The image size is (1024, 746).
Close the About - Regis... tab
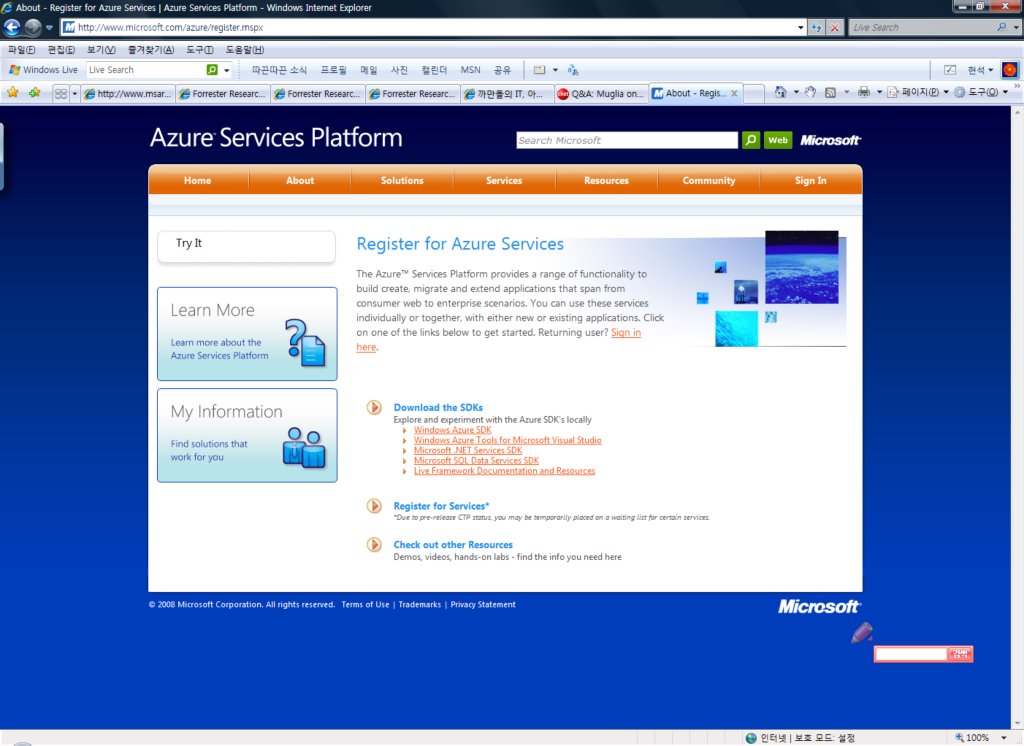tap(735, 93)
